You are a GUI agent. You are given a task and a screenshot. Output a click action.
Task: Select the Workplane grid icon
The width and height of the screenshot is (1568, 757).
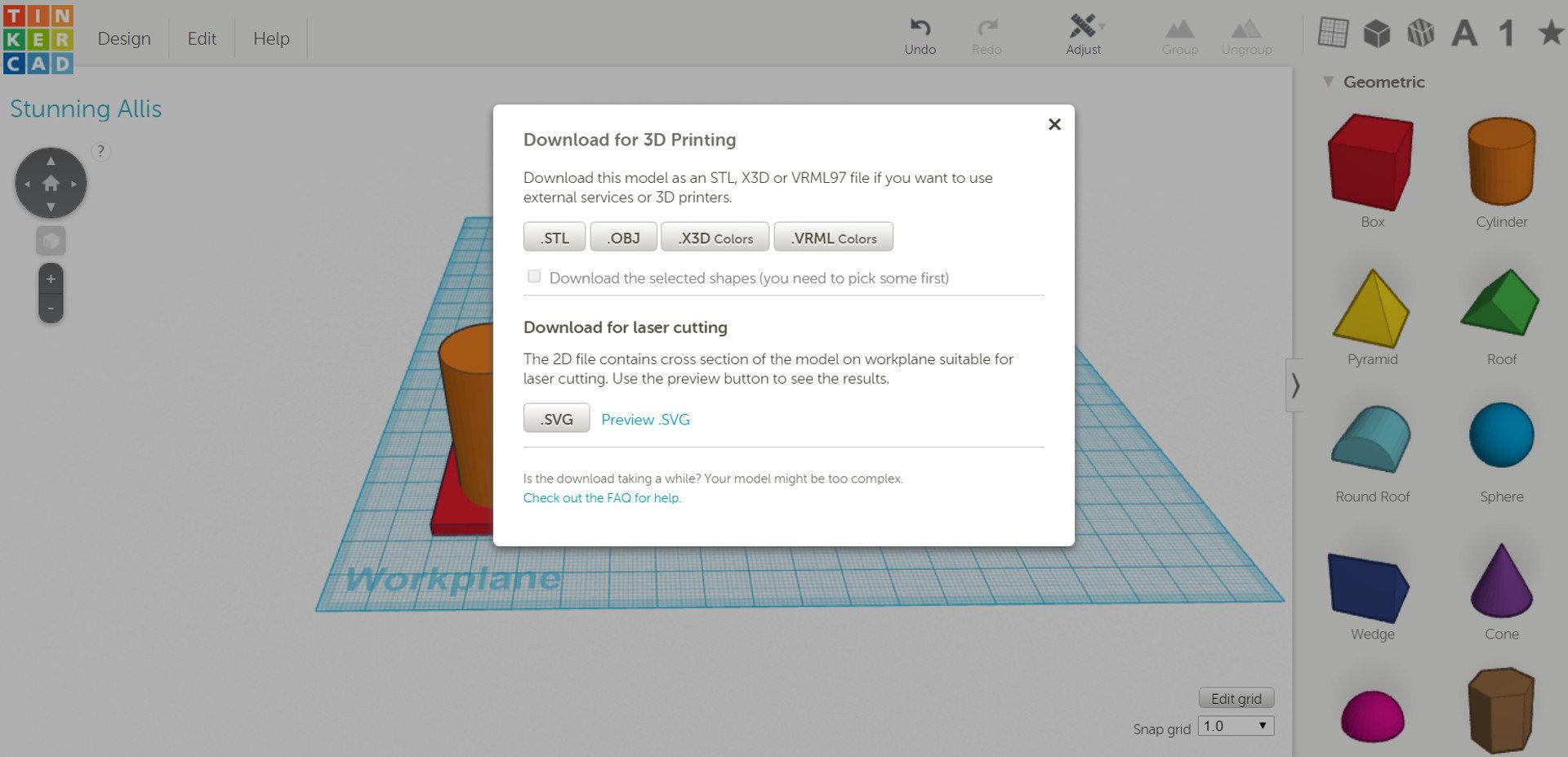click(x=1334, y=33)
